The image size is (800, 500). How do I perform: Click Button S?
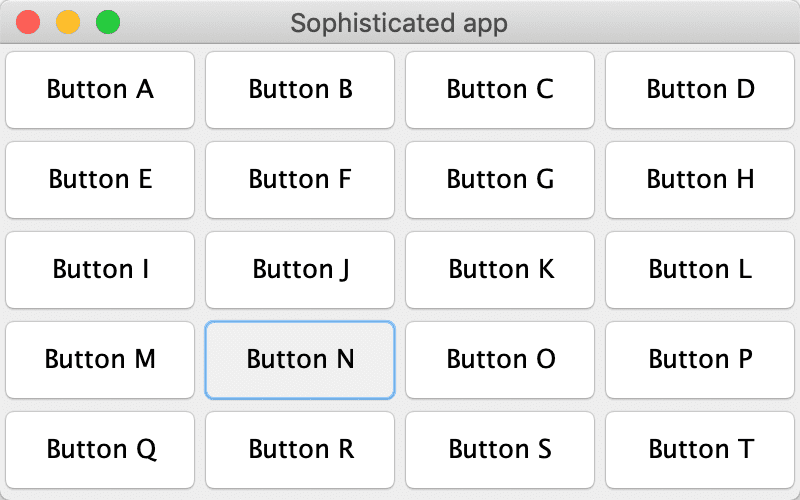point(500,450)
